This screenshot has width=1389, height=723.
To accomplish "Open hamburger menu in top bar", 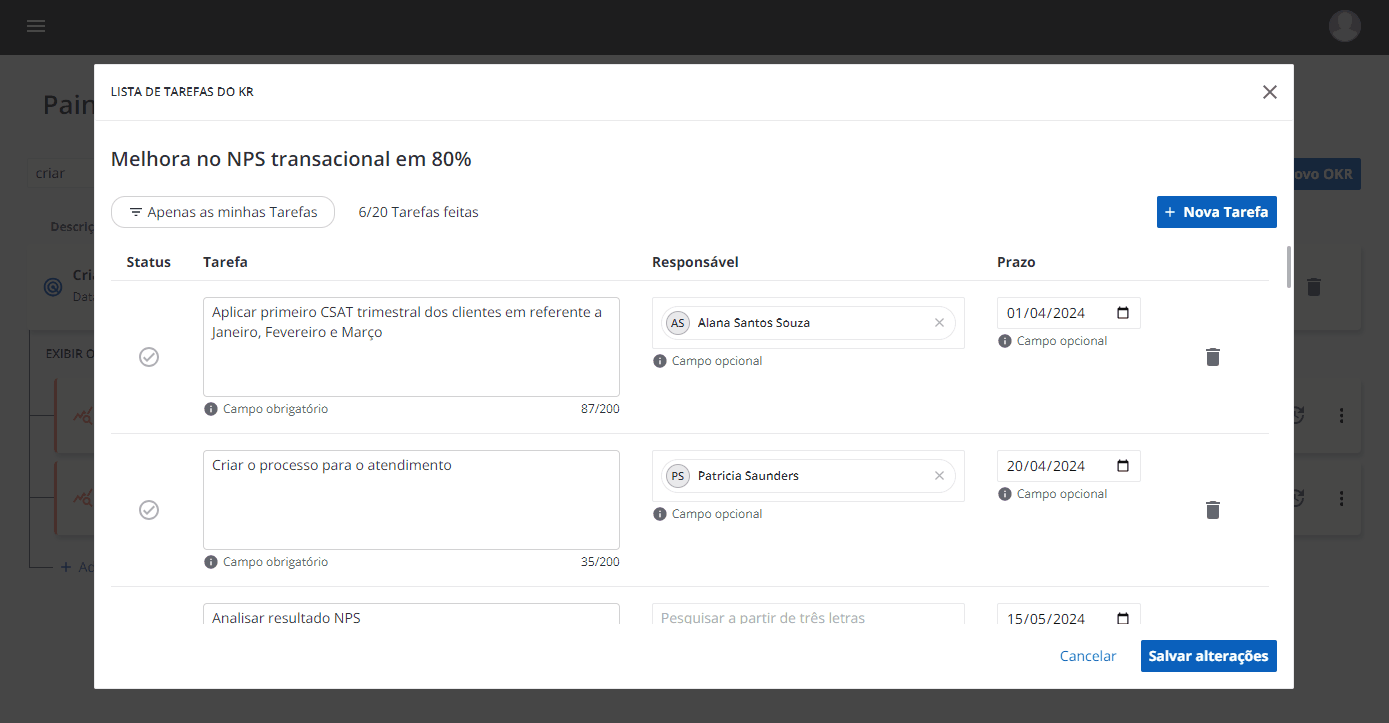I will tap(36, 26).
